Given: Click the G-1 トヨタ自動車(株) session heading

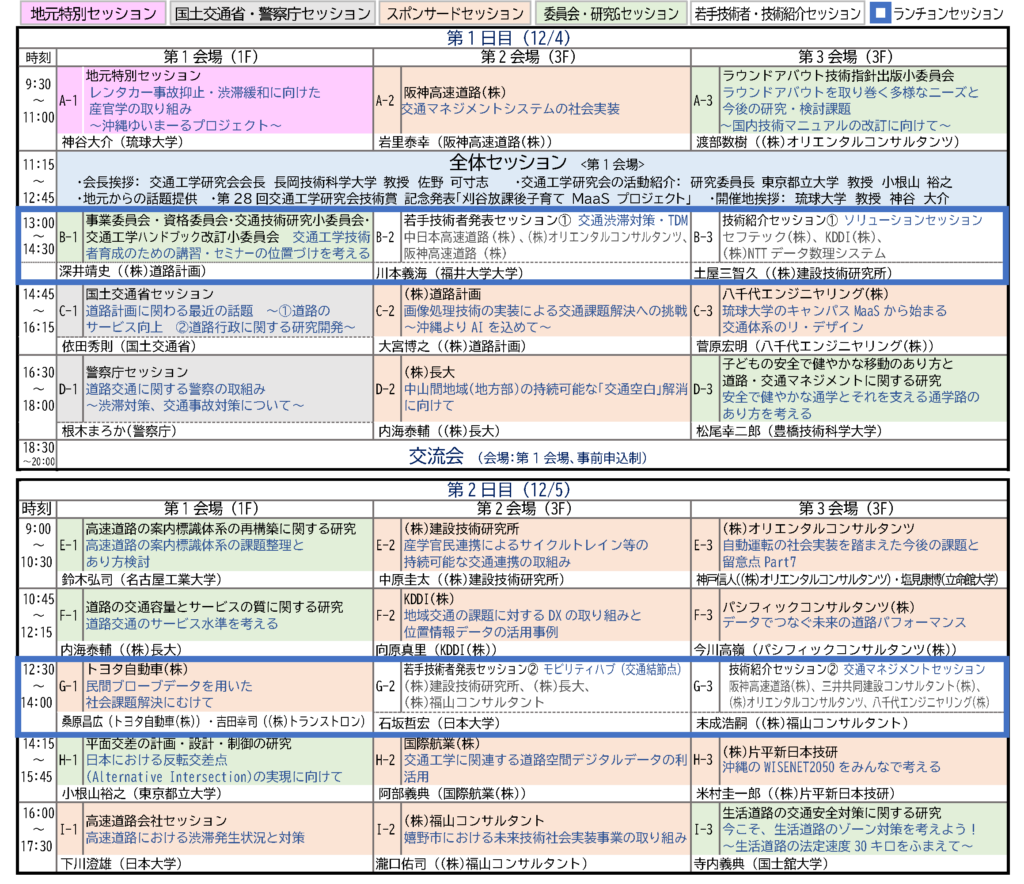Looking at the screenshot, I should 137,669.
